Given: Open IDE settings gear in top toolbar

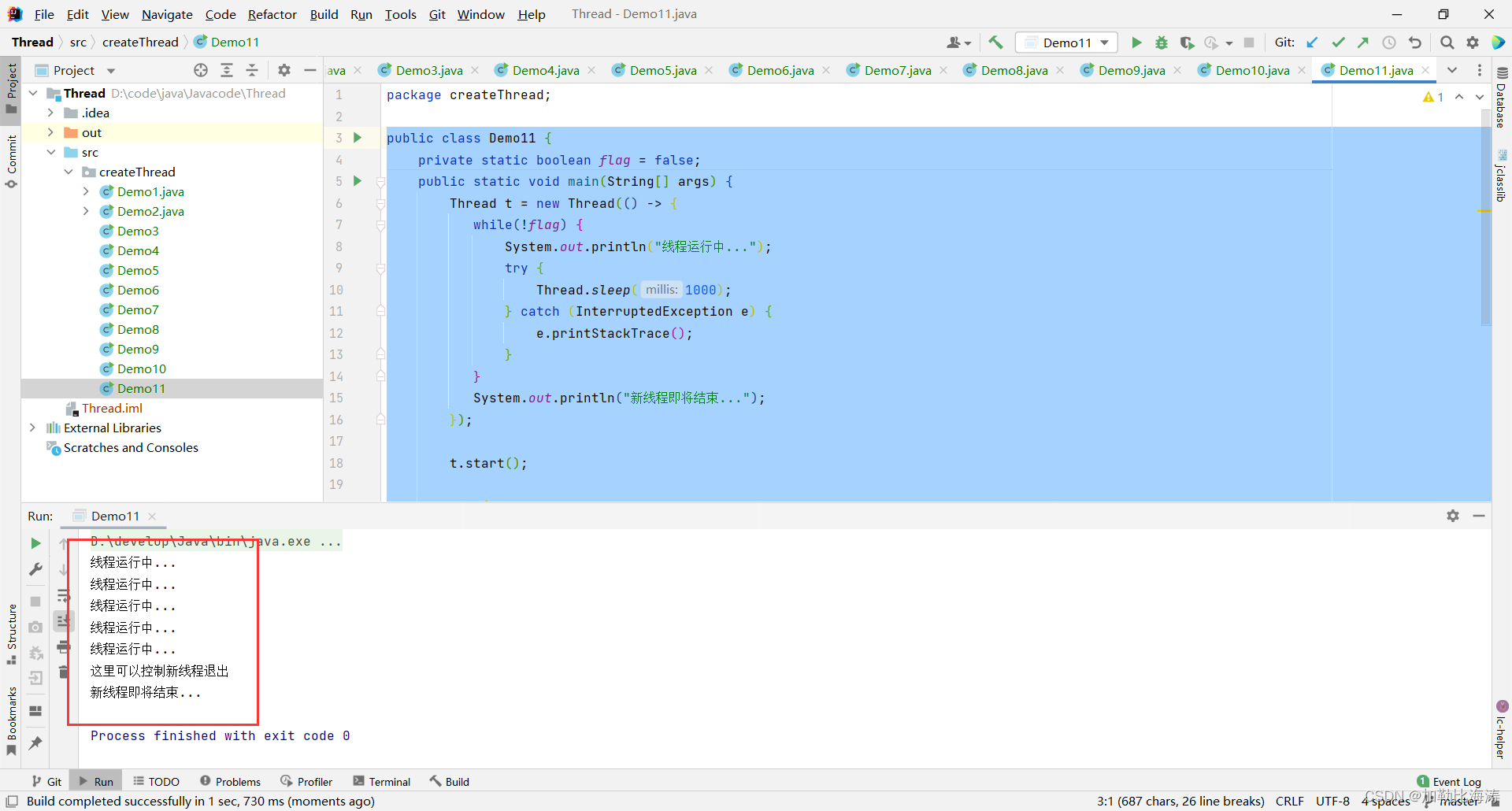Looking at the screenshot, I should click(x=1473, y=43).
